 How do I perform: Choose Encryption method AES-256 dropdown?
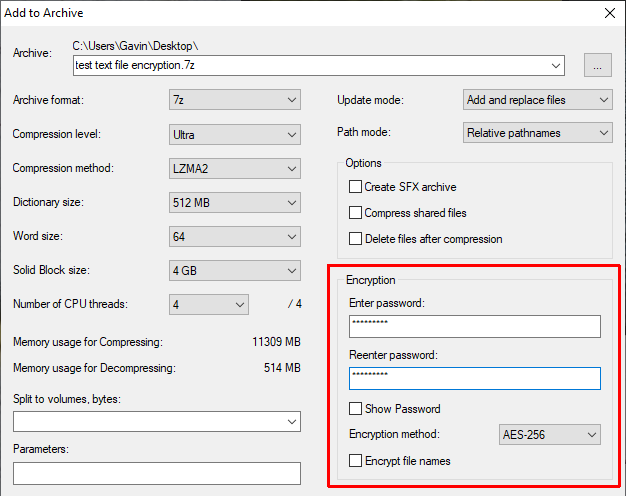click(549, 435)
